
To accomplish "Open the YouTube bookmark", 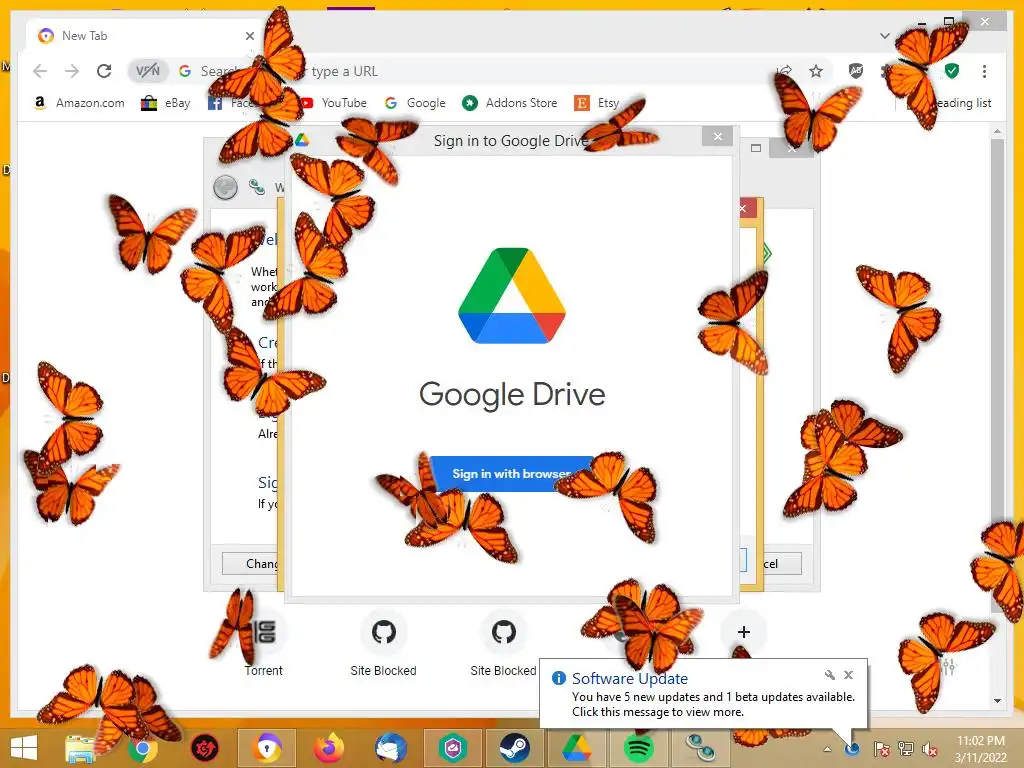I will [334, 103].
